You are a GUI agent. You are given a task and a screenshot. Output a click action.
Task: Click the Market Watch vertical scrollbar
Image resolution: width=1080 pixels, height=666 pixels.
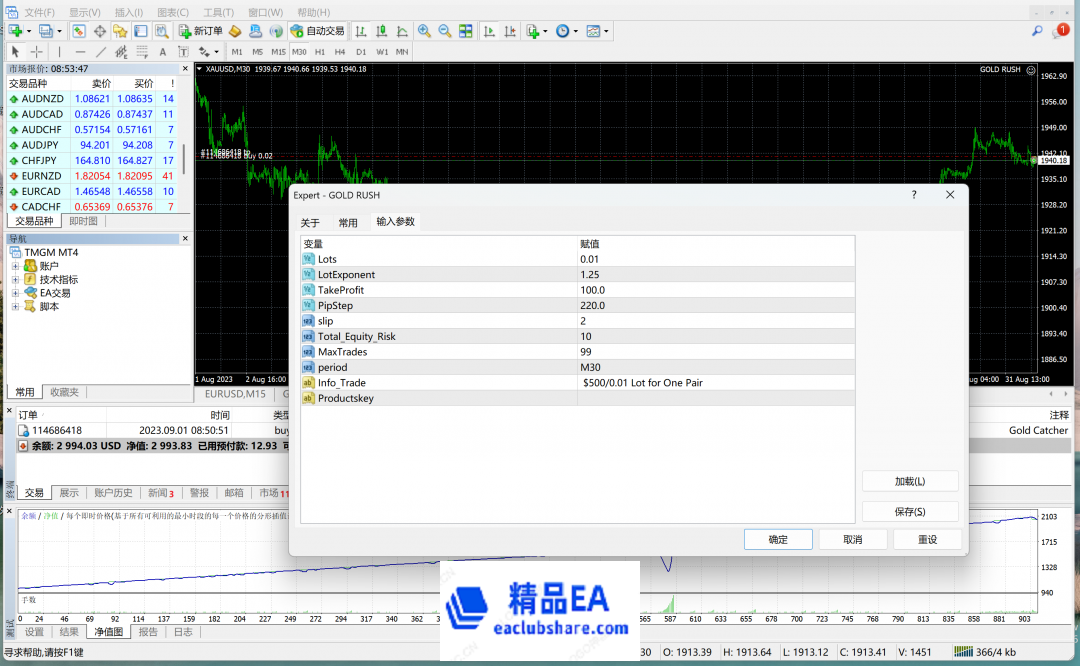click(x=184, y=158)
